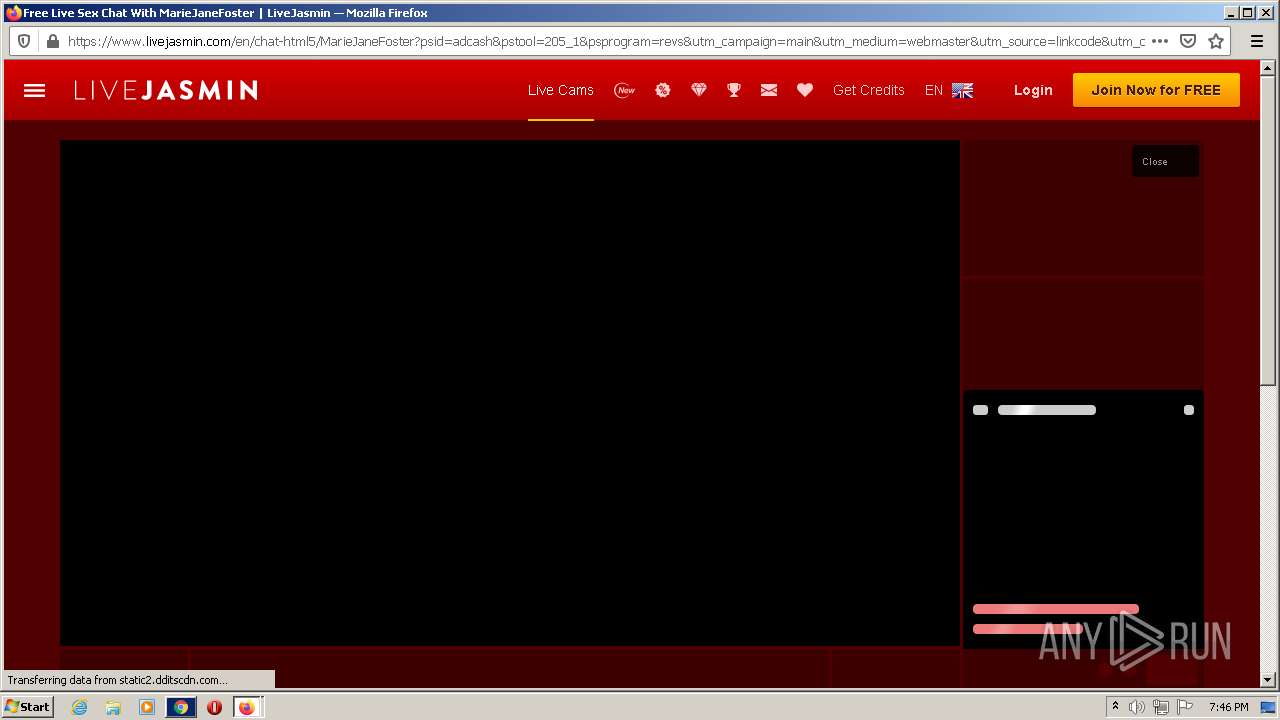Open the volume speaker tray icon
Image resolution: width=1280 pixels, height=720 pixels.
1137,707
